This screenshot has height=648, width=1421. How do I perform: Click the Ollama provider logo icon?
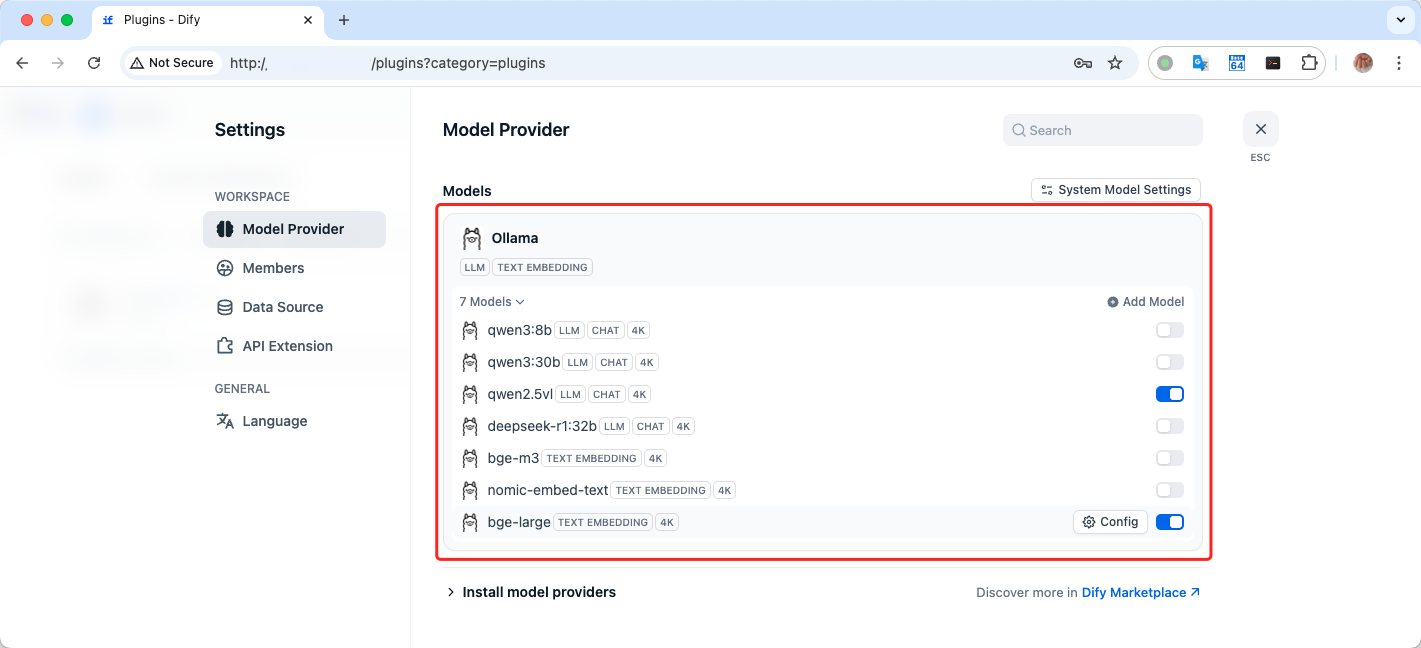click(x=472, y=239)
